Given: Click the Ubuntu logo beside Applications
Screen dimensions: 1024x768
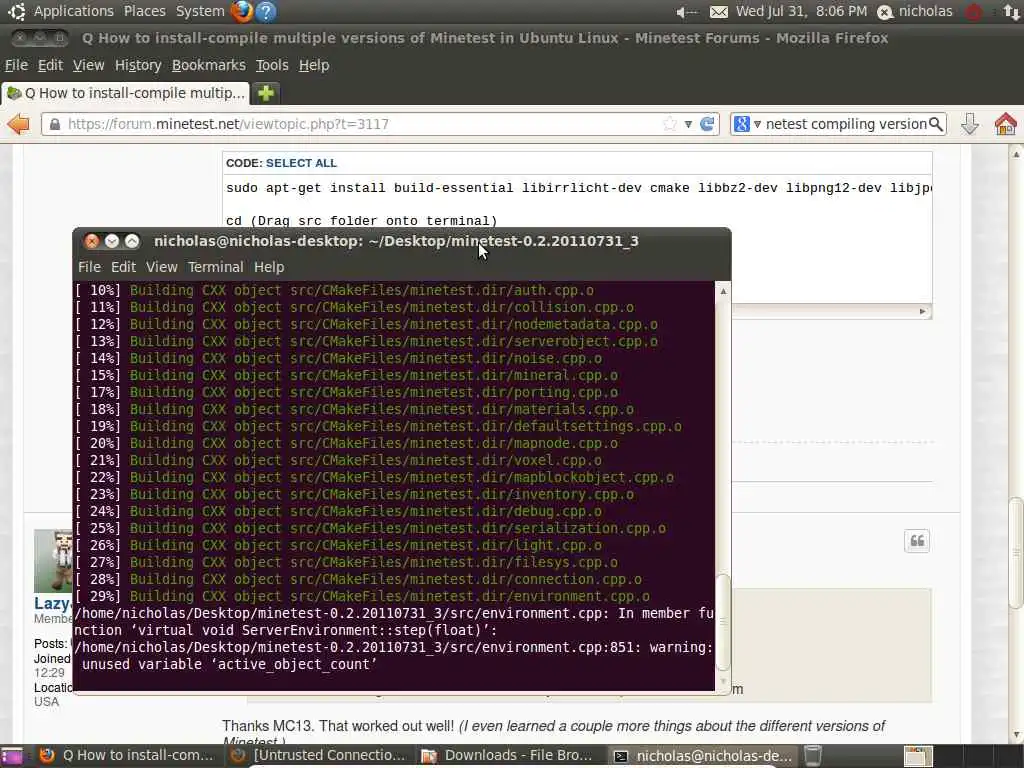Looking at the screenshot, I should pyautogui.click(x=16, y=11).
